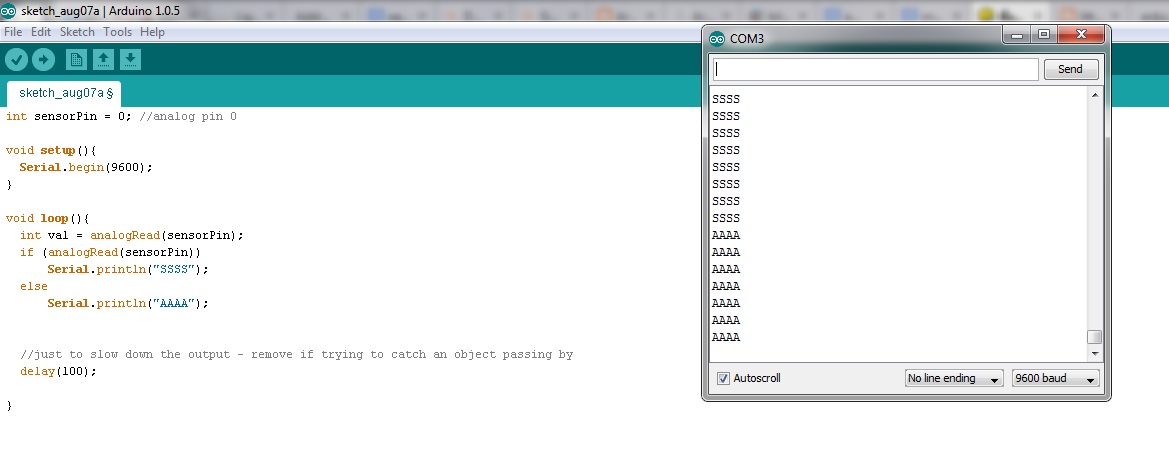Click the if (analogRead(sensorPin)) line
The image size is (1169, 461).
pos(110,253)
